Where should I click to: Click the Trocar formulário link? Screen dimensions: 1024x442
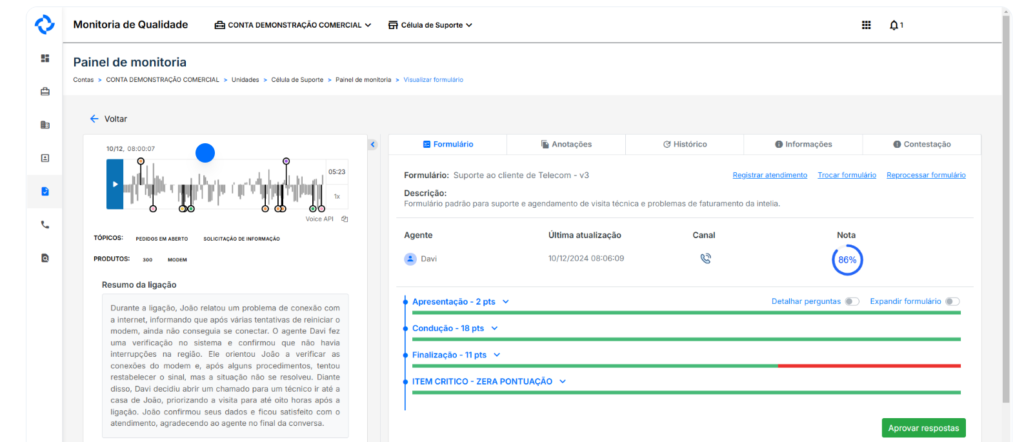tap(846, 175)
